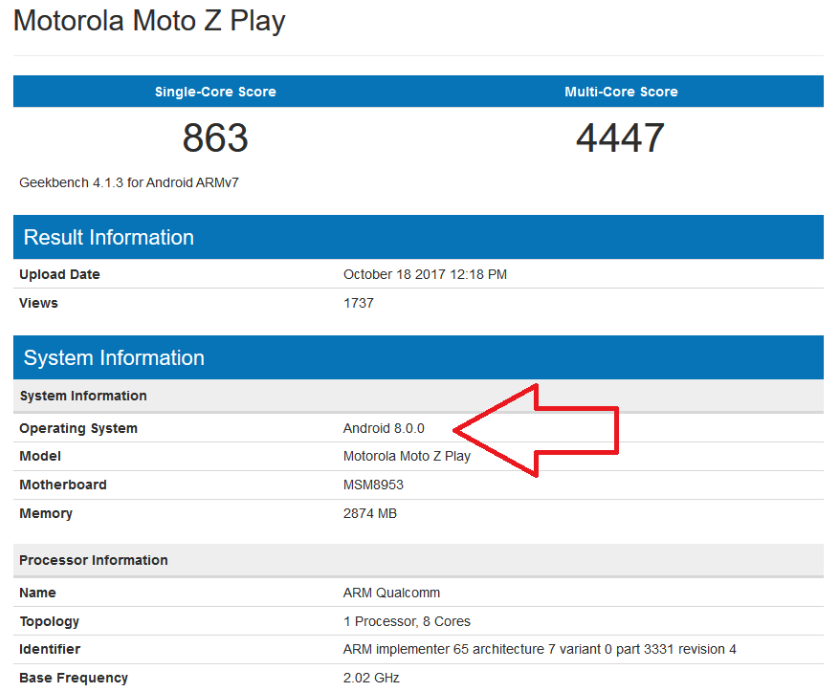Viewport: 833px width, 689px height.
Task: Select the MSM8953 value
Action: (373, 484)
